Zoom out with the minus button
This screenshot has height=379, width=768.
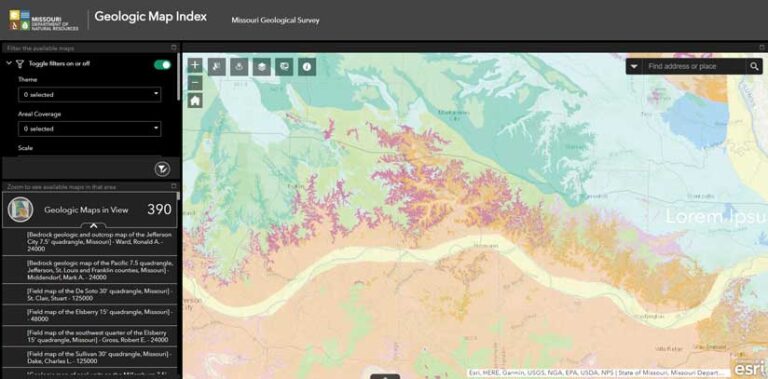point(195,83)
